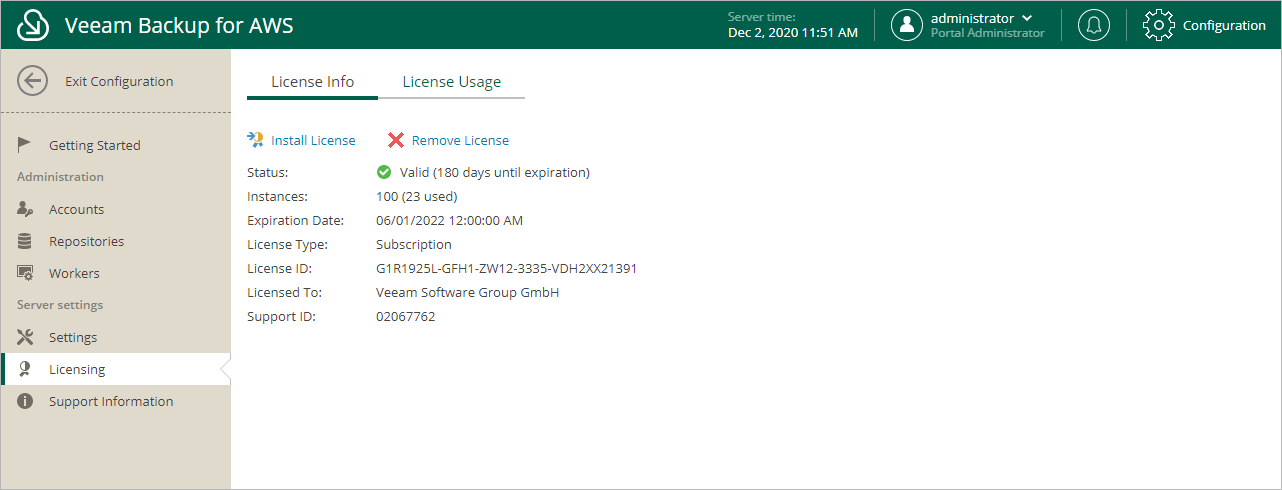Click the red X Remove License icon

click(x=396, y=140)
